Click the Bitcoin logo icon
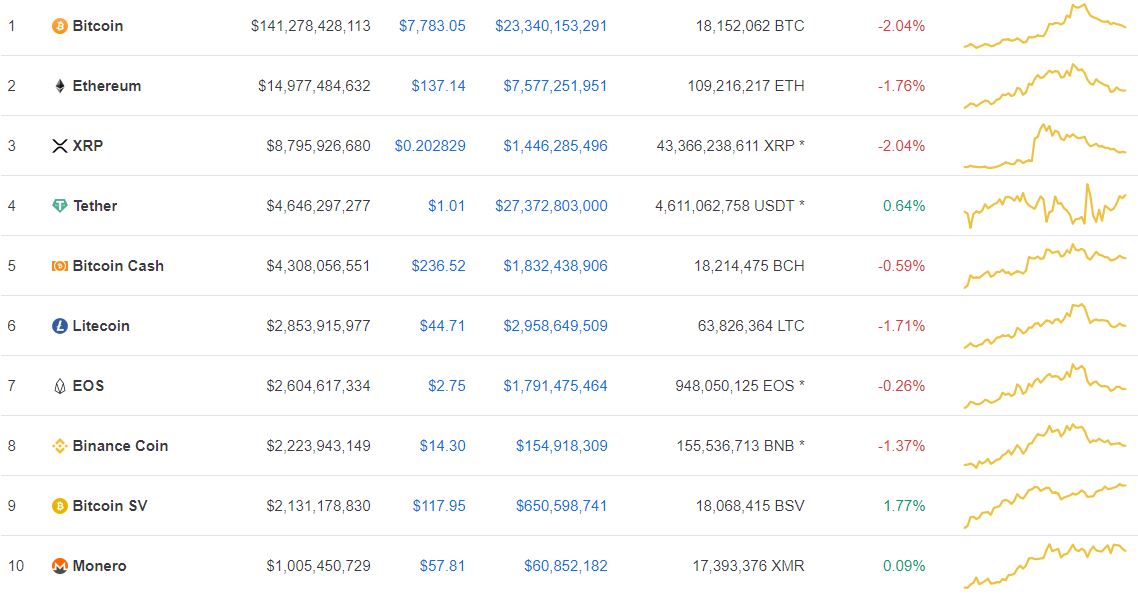This screenshot has height=594, width=1138. pyautogui.click(x=60, y=26)
